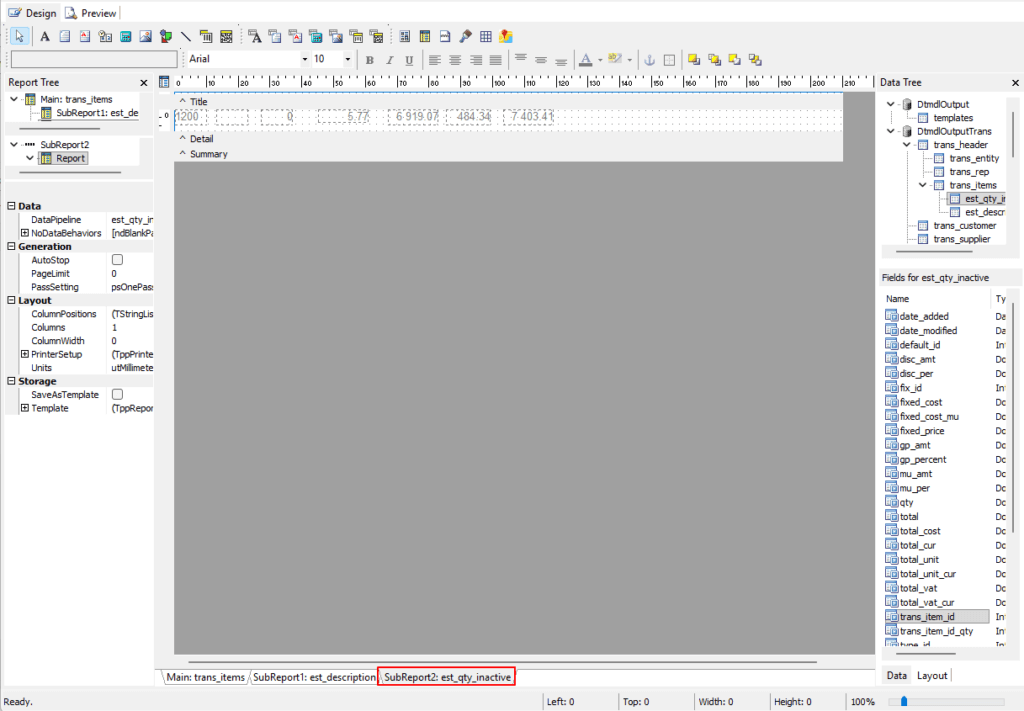Collapse the Data property group
This screenshot has height=711, width=1024.
[11, 206]
